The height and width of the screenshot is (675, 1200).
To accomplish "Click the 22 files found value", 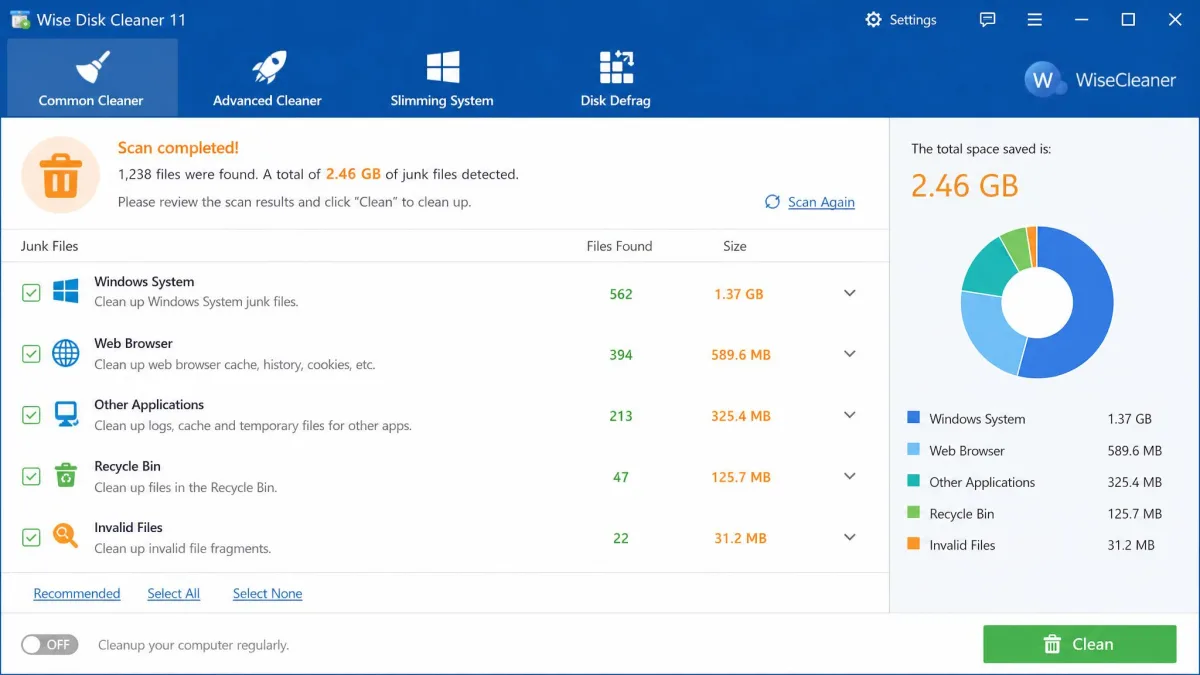I will tap(621, 538).
